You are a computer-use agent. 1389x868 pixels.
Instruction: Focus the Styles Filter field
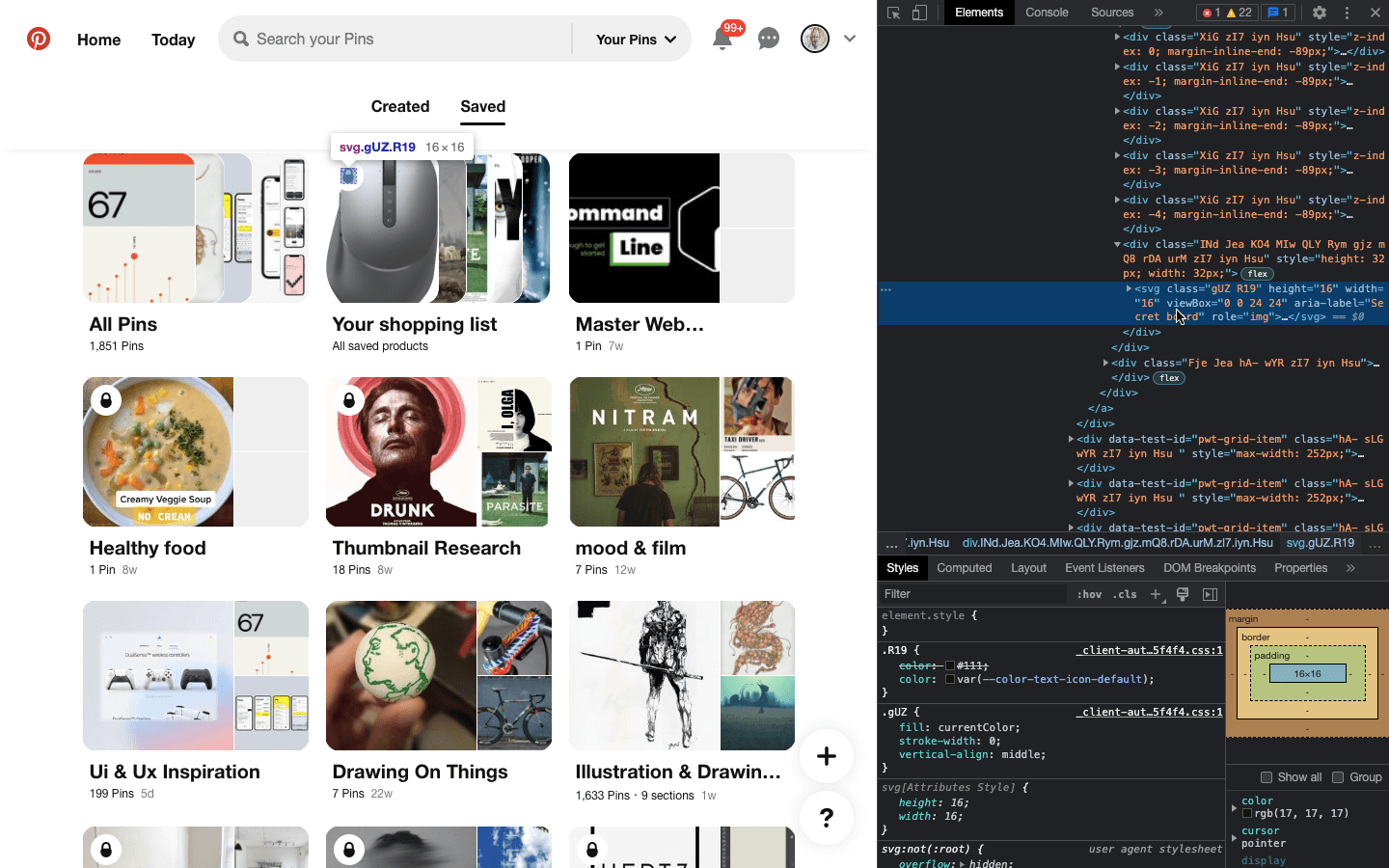tap(974, 594)
